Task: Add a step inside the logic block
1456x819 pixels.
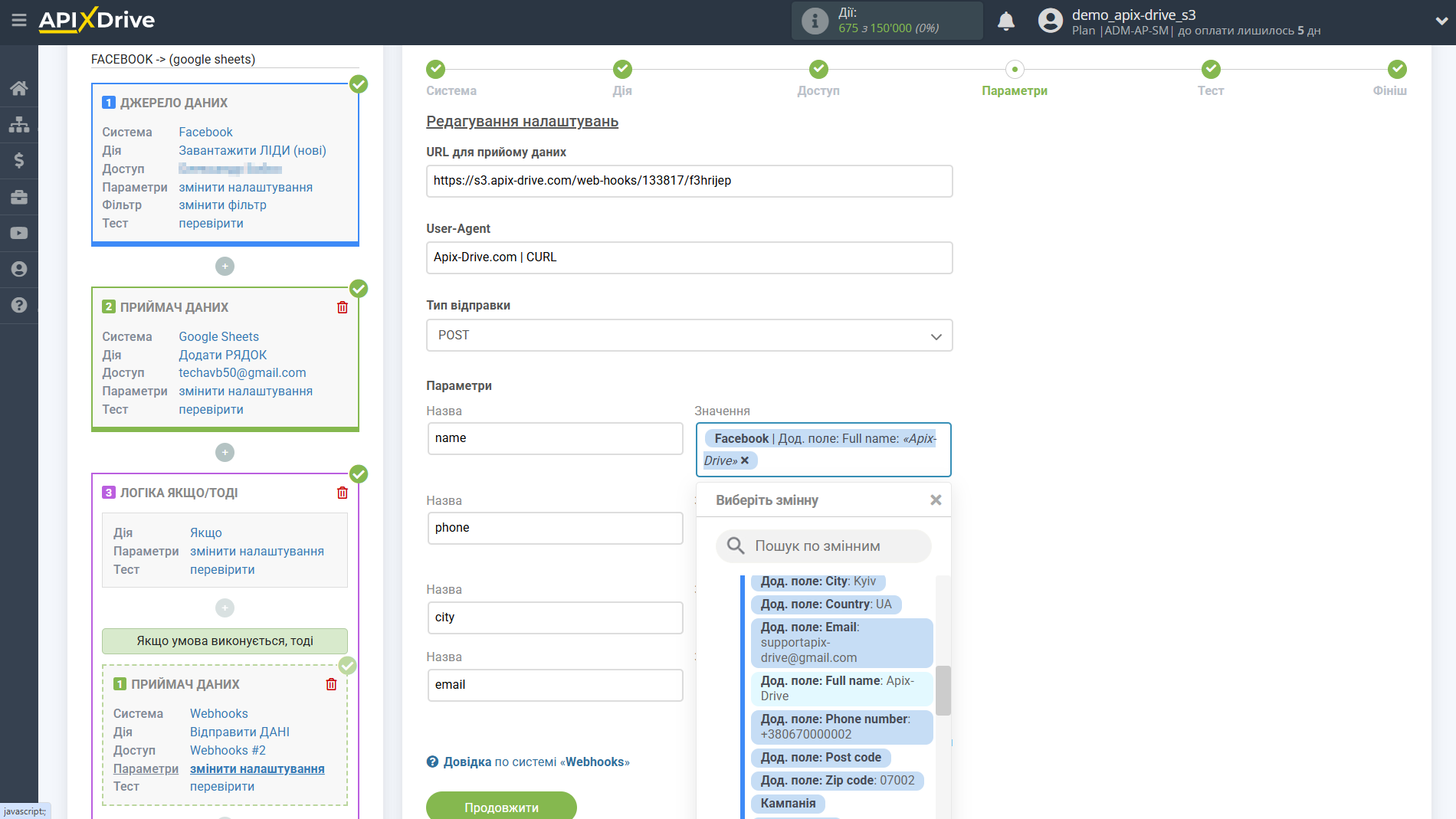Action: tap(225, 608)
